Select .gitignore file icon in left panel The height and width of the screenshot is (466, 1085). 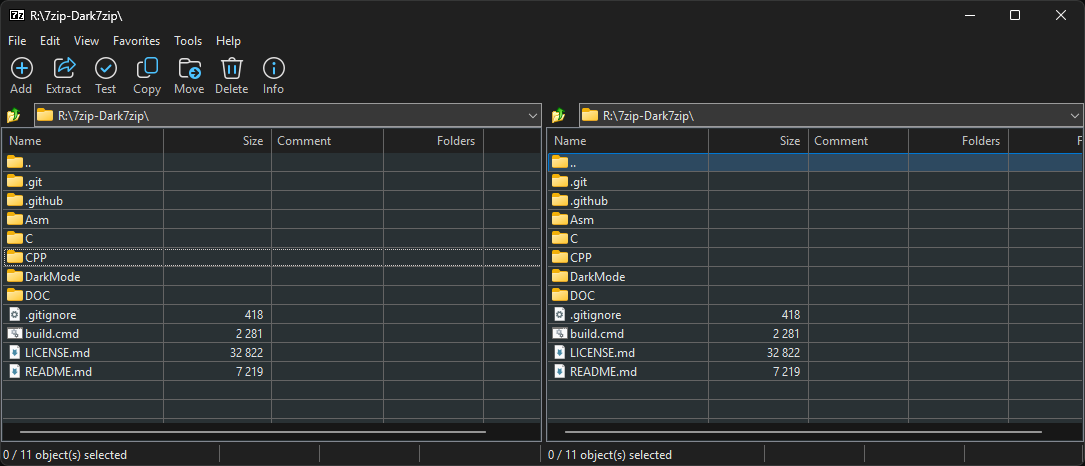(15, 314)
